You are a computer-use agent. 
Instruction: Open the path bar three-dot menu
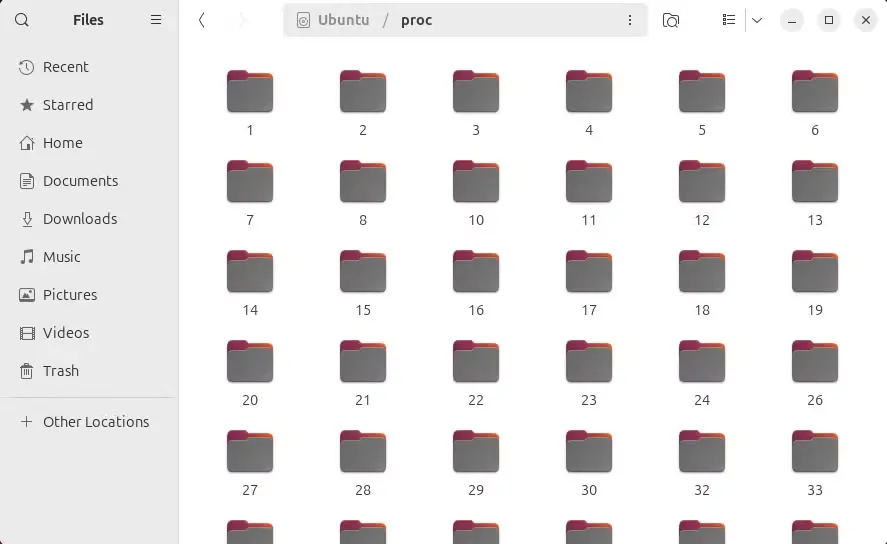pyautogui.click(x=630, y=20)
